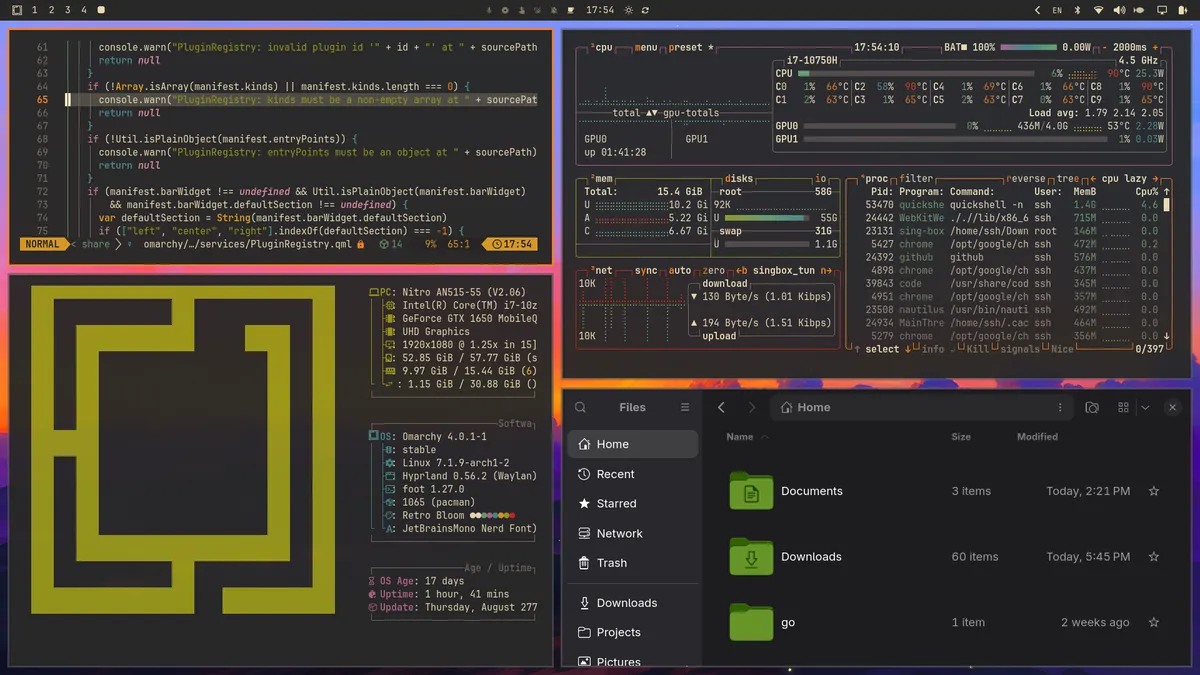
Task: Toggle io mode in btop disks box
Action: [821, 179]
